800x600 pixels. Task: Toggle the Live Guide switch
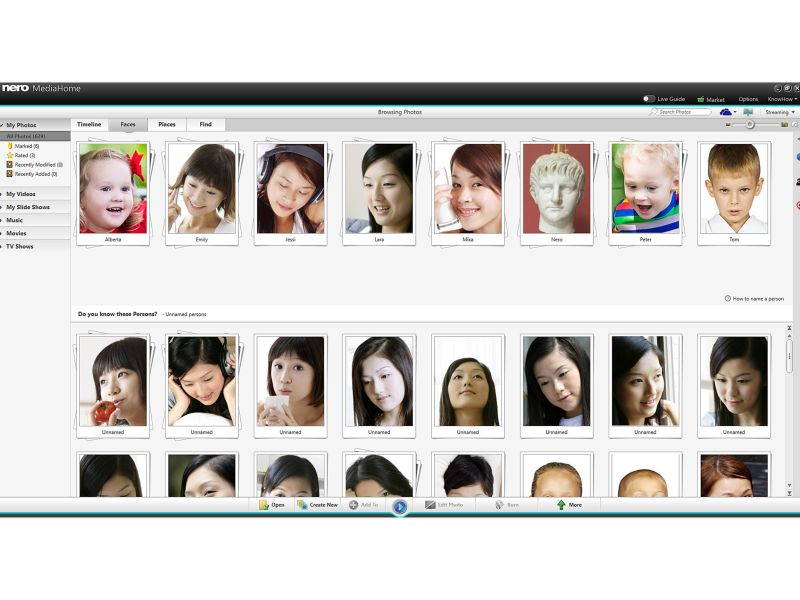650,99
